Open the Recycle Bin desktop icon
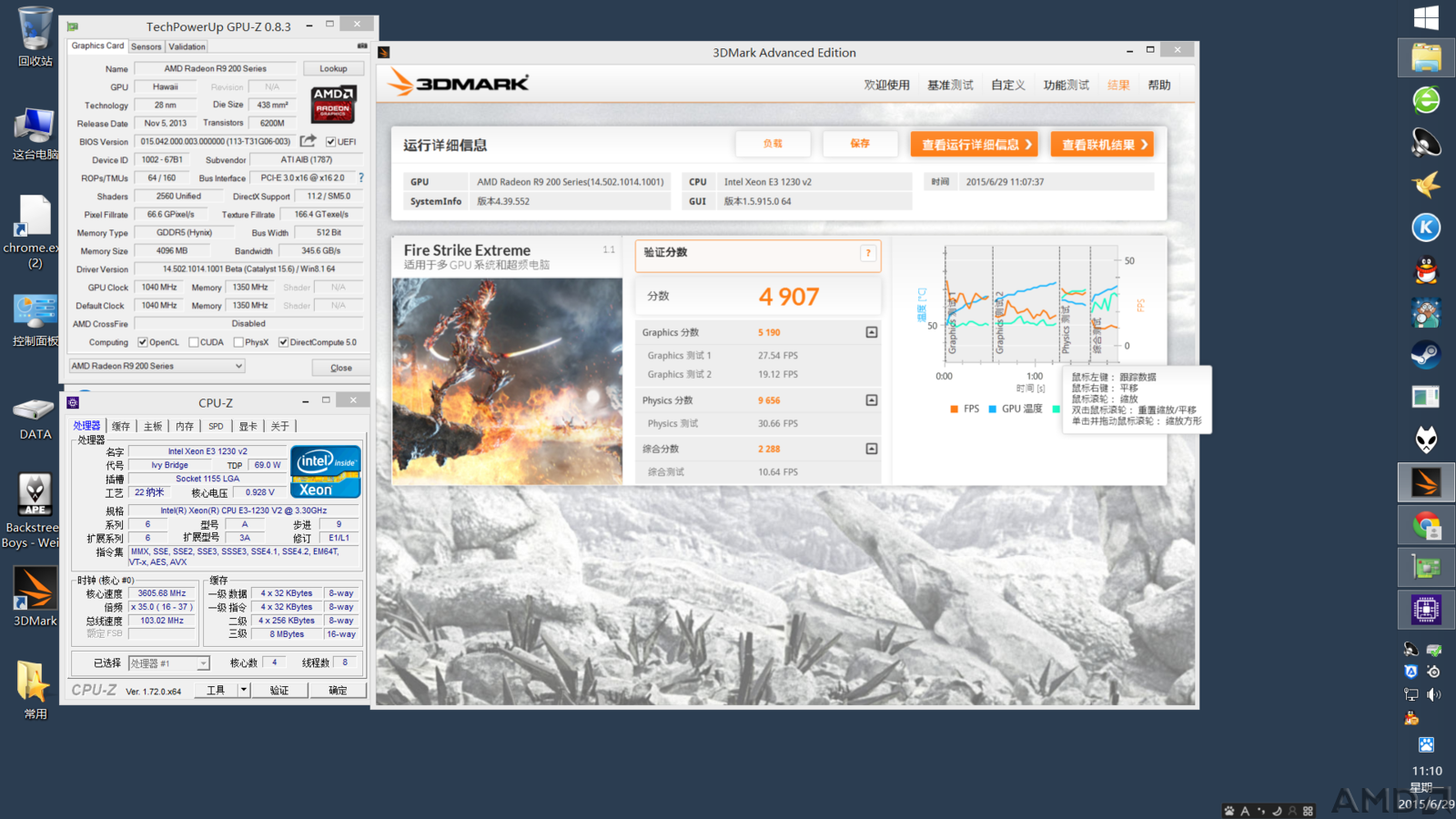Screen dimensions: 1456x819 tap(35, 36)
